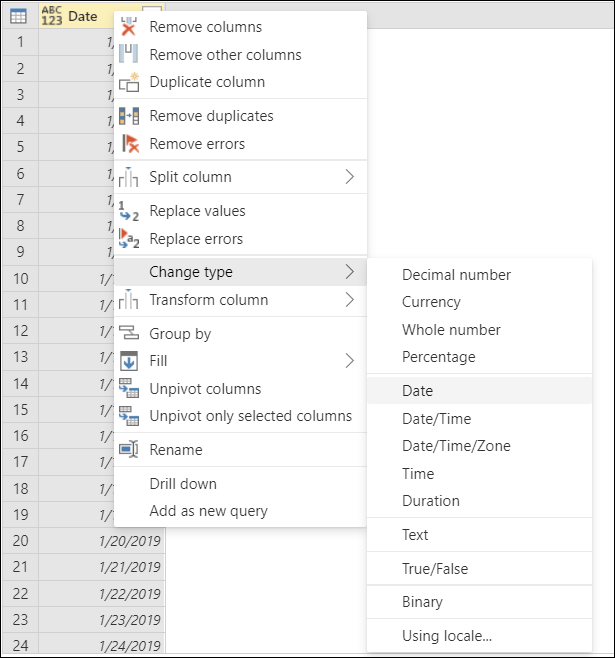Click the ABC123 data type icon in Date header

click(52, 16)
